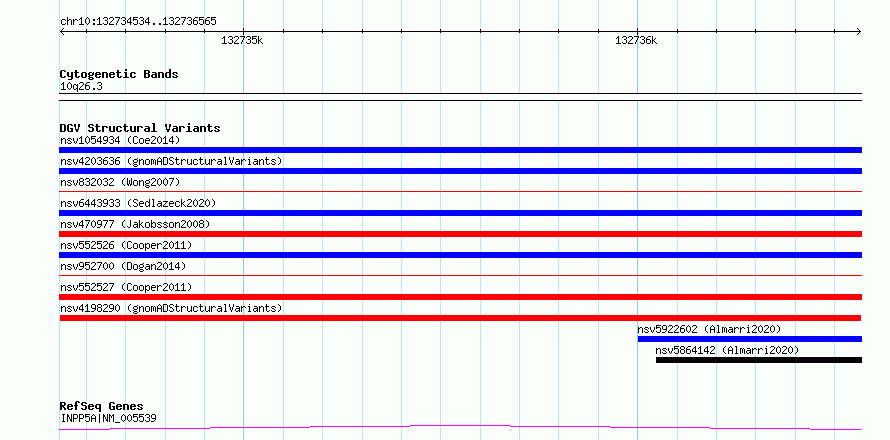Open nsv5922602 (Almarri2020) label

709,329
